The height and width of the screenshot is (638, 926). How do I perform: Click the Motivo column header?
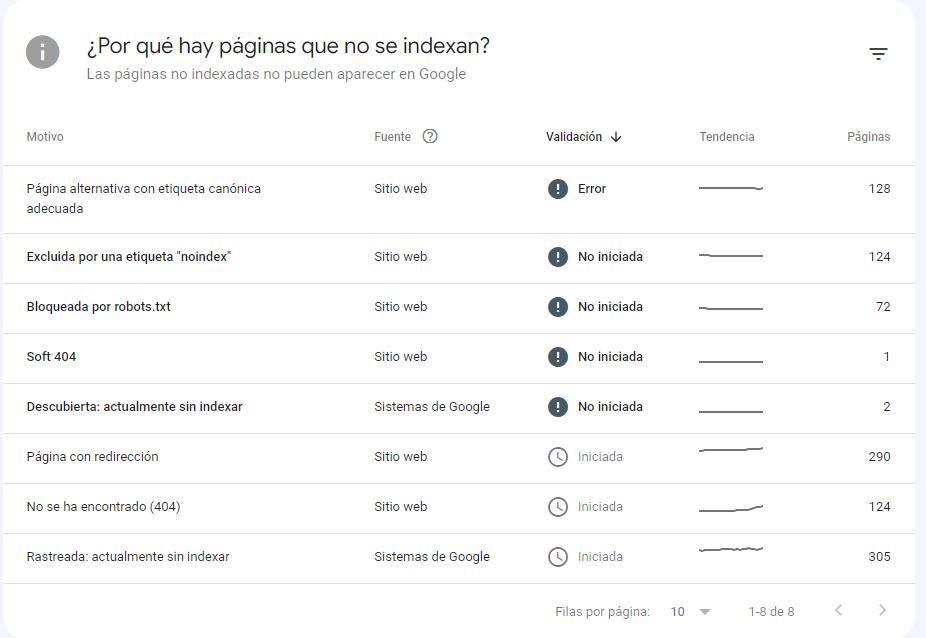[45, 137]
